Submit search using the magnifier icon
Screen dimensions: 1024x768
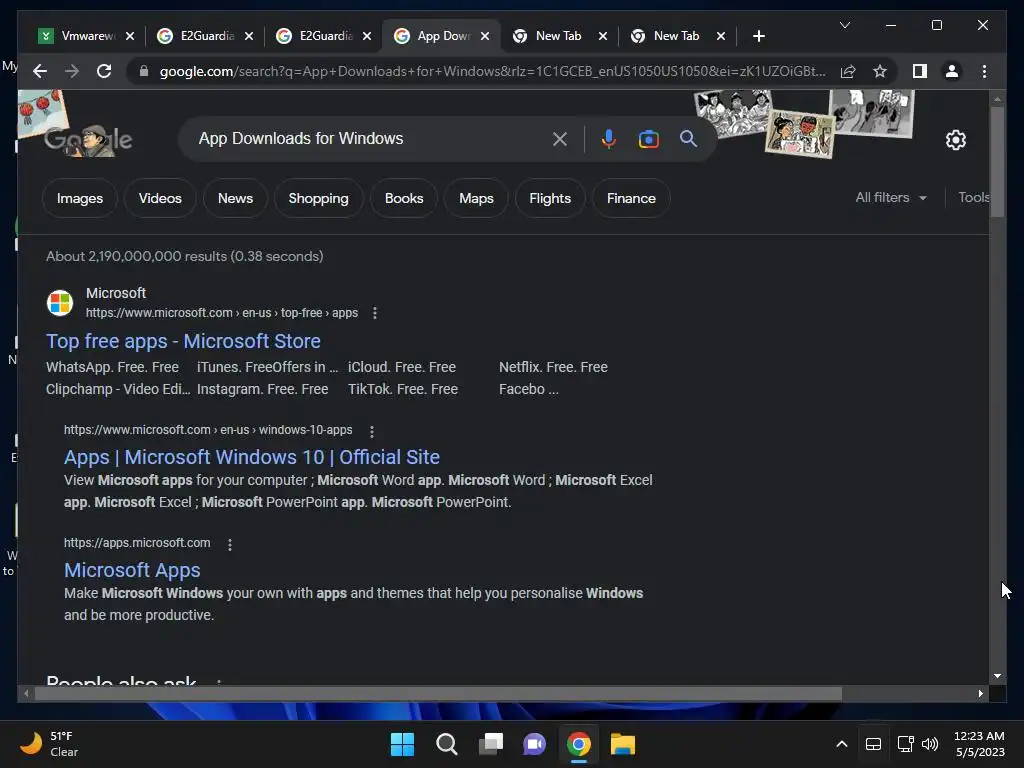click(x=688, y=138)
